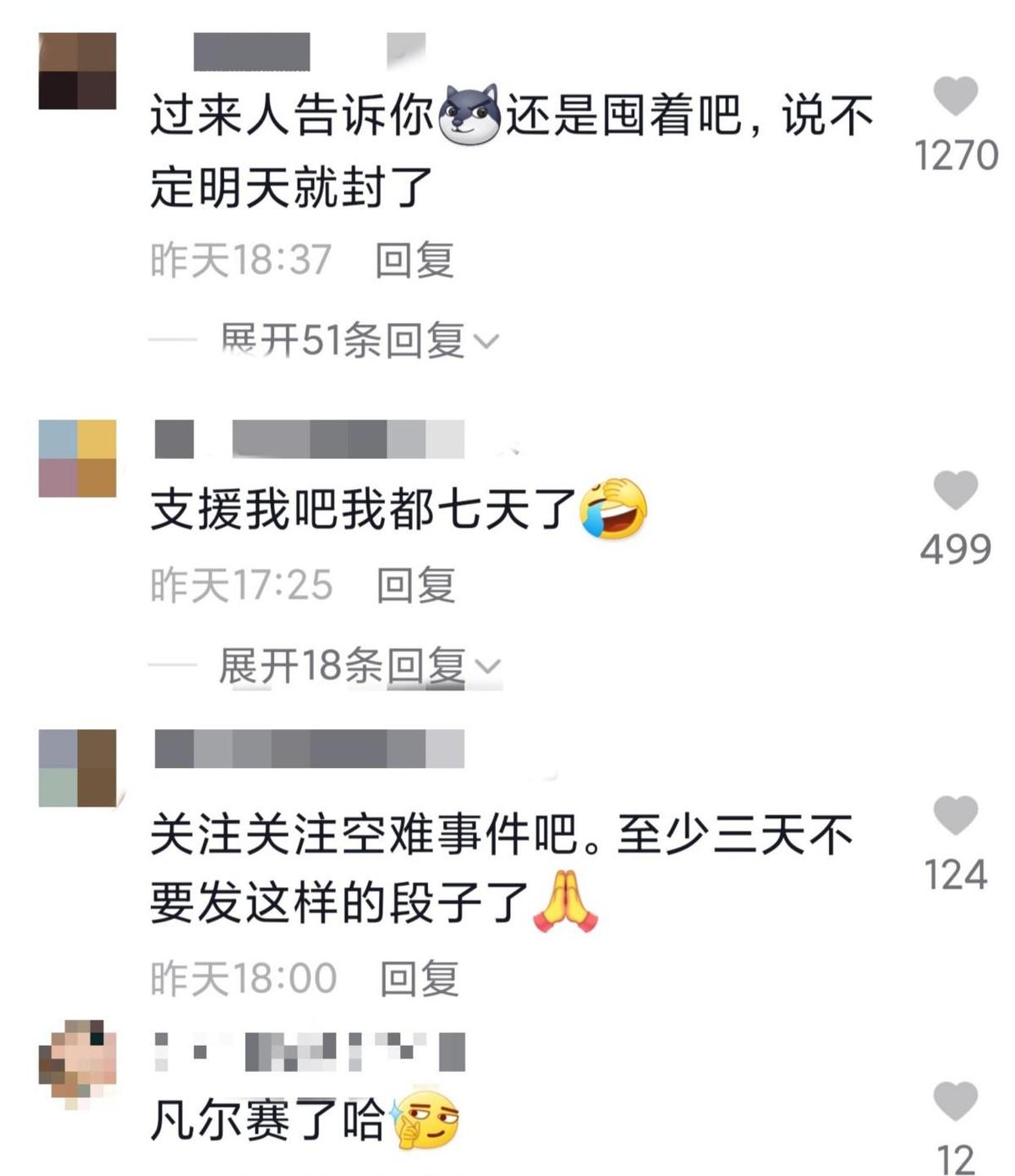
Task: Open second commenter's blue-yellow avatar
Action: (x=77, y=459)
